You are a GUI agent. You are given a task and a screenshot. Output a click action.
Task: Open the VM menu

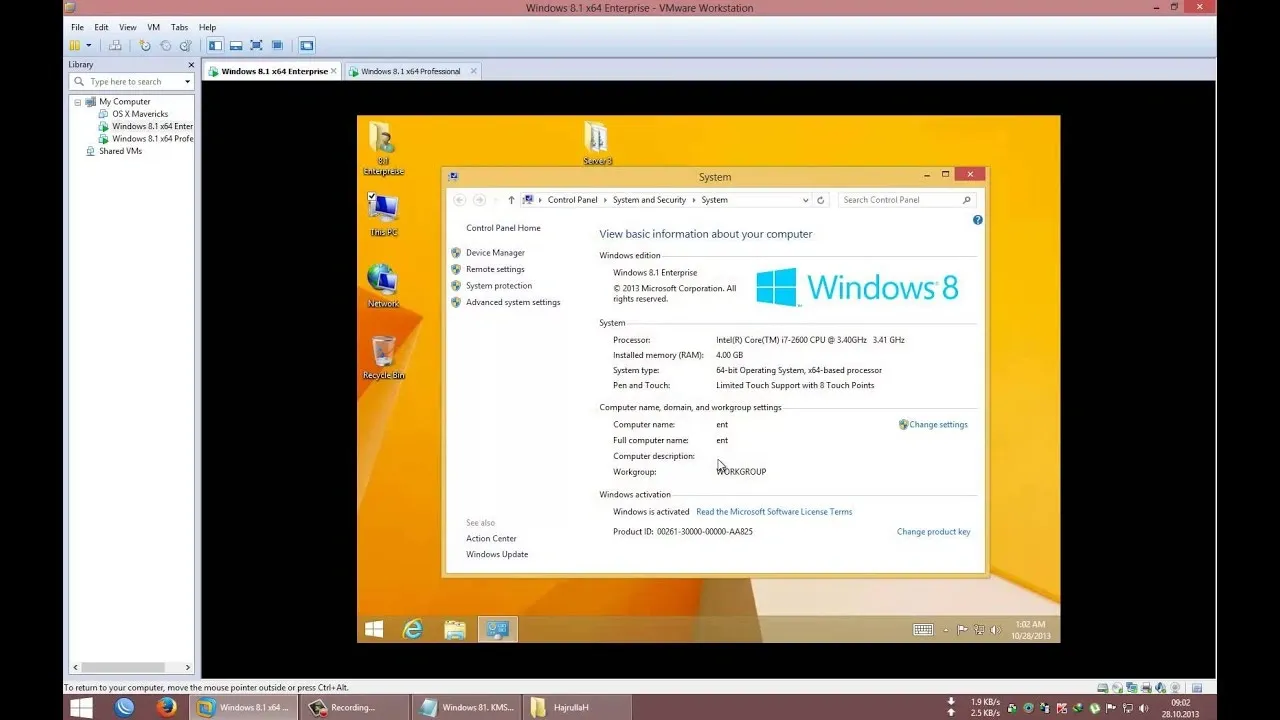pos(153,27)
